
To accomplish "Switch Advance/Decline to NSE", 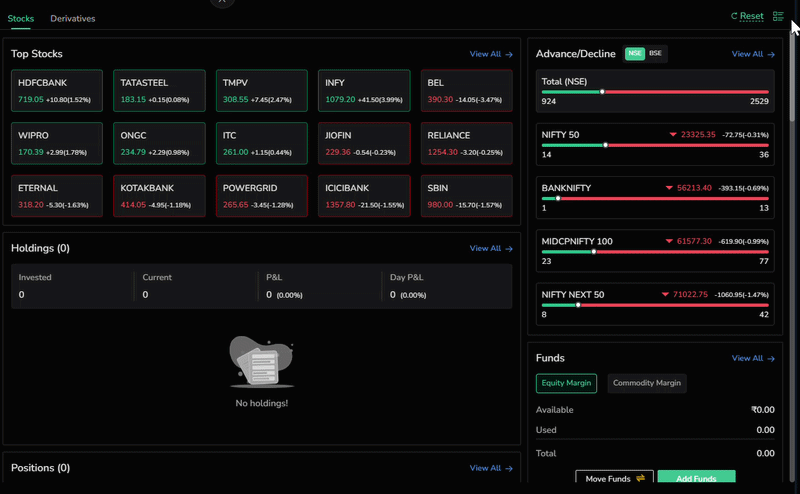I will click(x=635, y=54).
